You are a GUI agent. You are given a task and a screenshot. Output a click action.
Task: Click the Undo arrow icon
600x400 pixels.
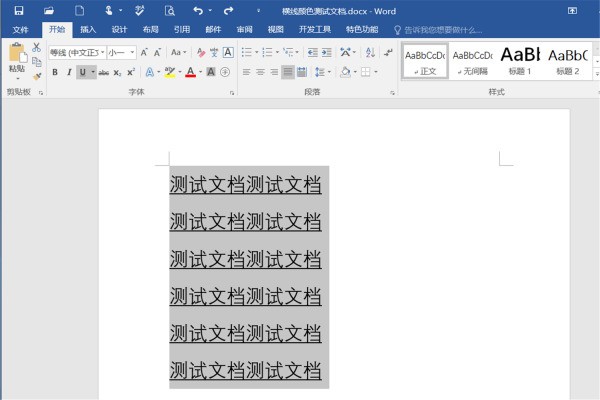(x=197, y=10)
